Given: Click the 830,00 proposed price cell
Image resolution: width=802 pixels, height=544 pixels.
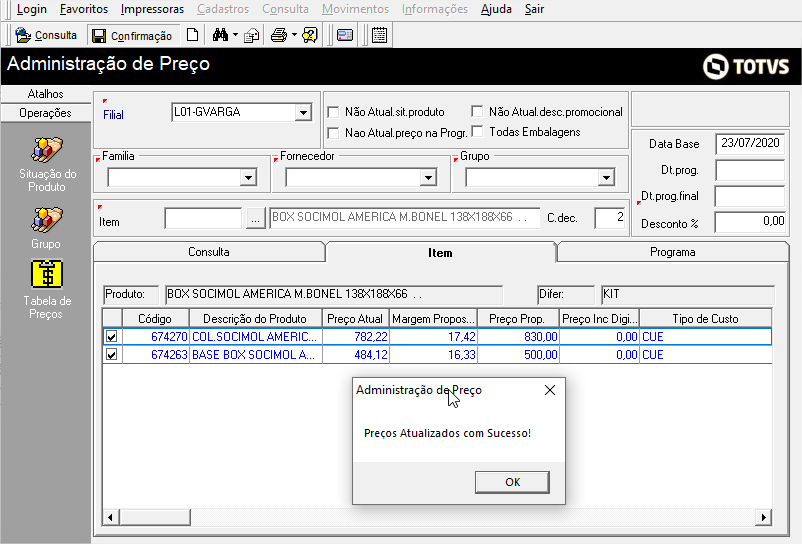Looking at the screenshot, I should [518, 337].
